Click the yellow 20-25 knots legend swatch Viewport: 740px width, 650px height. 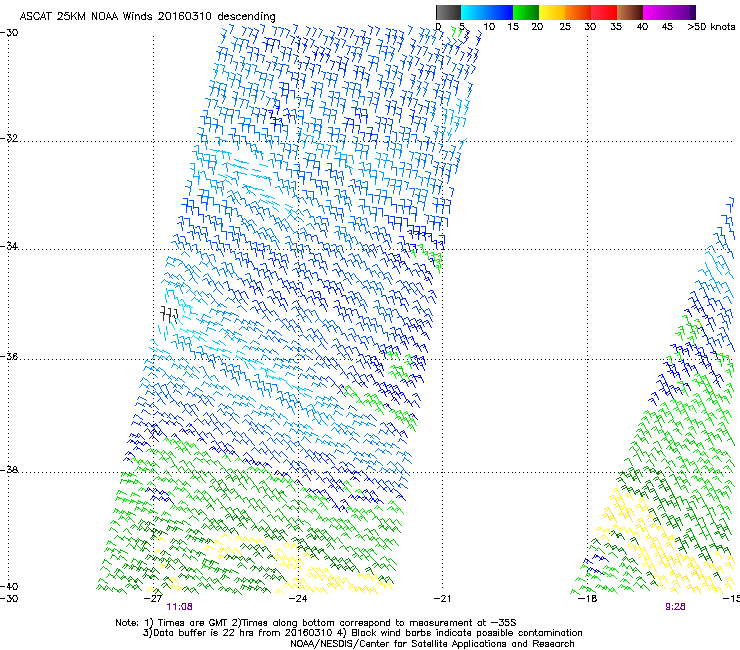click(x=552, y=12)
